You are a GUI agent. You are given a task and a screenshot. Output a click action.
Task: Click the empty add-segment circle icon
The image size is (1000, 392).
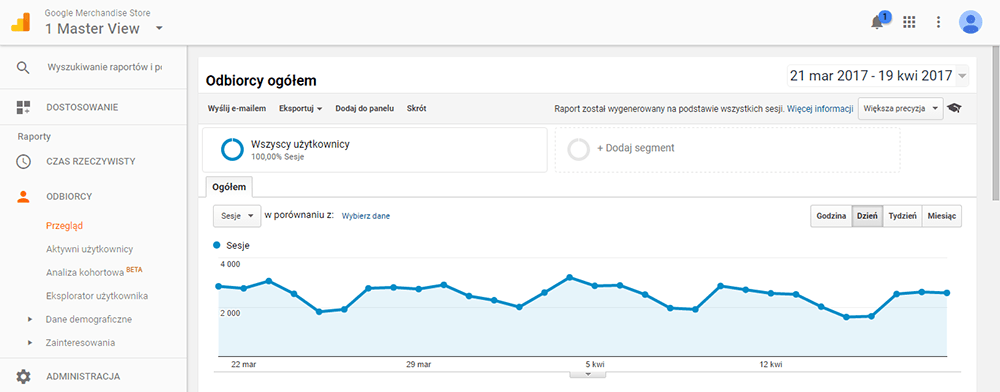(x=578, y=149)
